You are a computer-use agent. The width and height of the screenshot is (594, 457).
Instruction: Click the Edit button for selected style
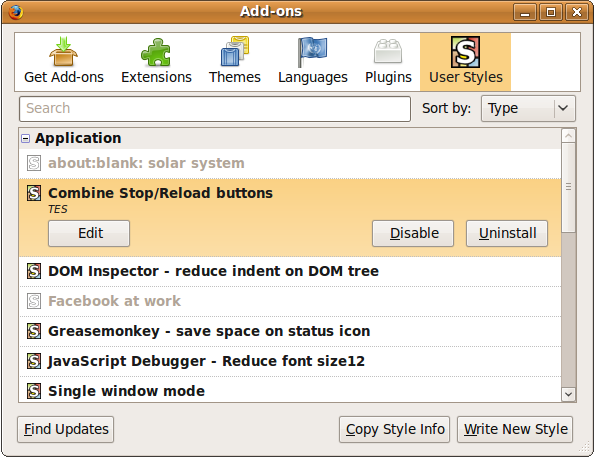point(89,233)
